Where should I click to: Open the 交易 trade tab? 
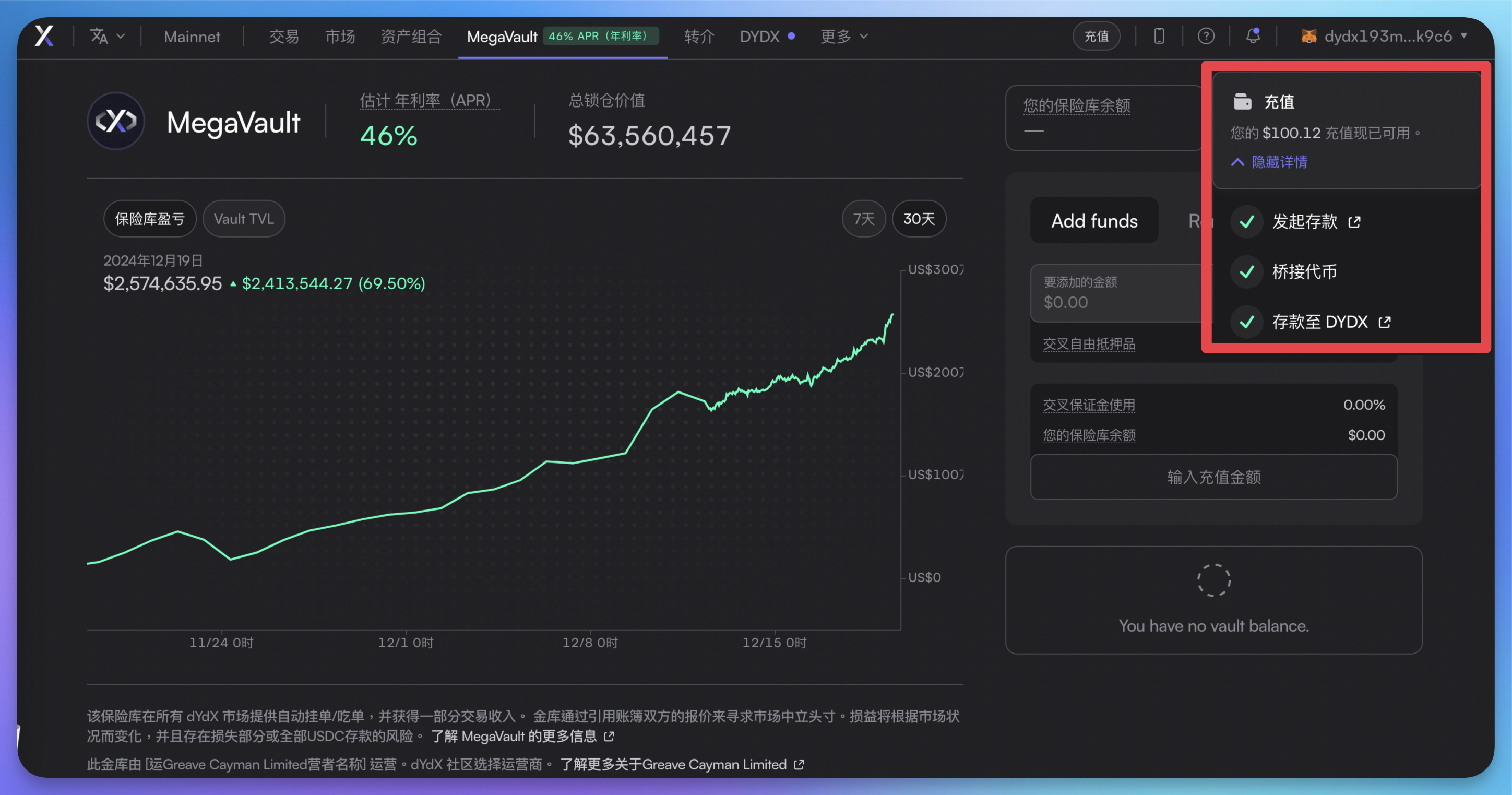(284, 37)
